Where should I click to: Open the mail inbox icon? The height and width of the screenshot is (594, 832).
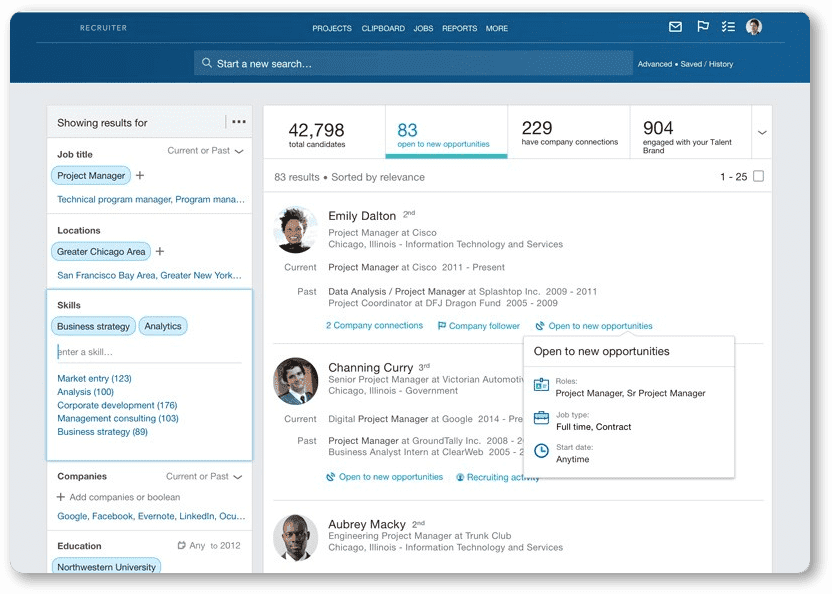point(675,27)
